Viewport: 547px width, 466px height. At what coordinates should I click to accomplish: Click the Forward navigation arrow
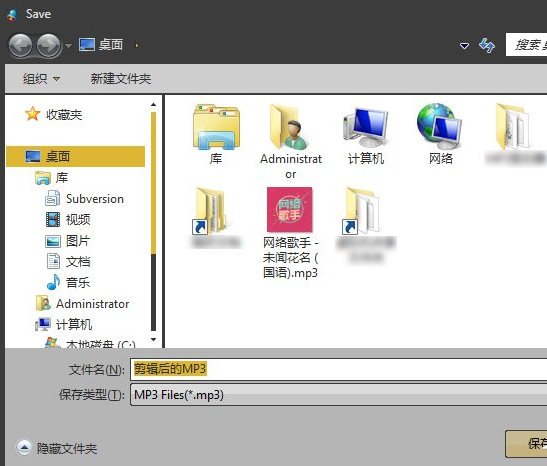48,45
